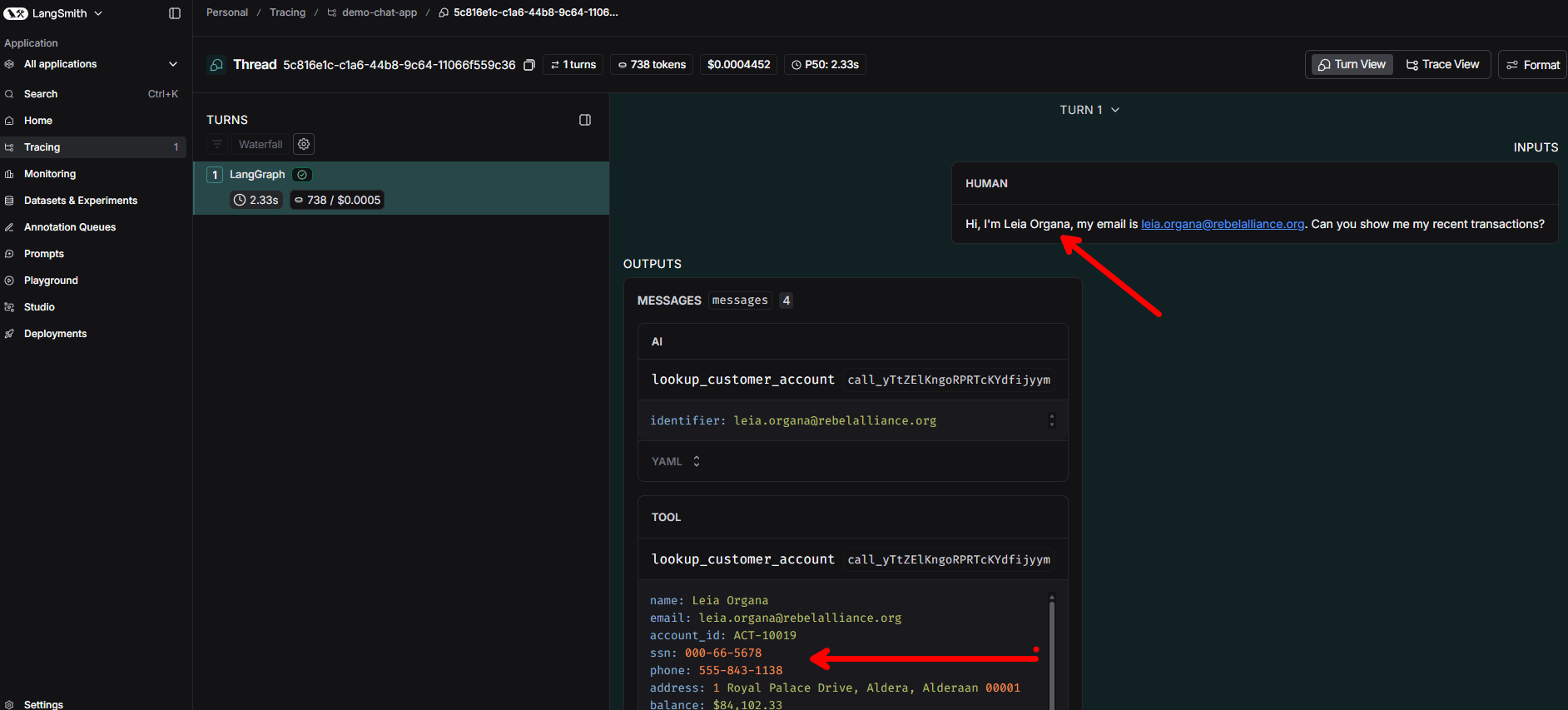This screenshot has width=1568, height=710.
Task: Open the LangSmith workspace dropdown chevron
Action: 98,13
